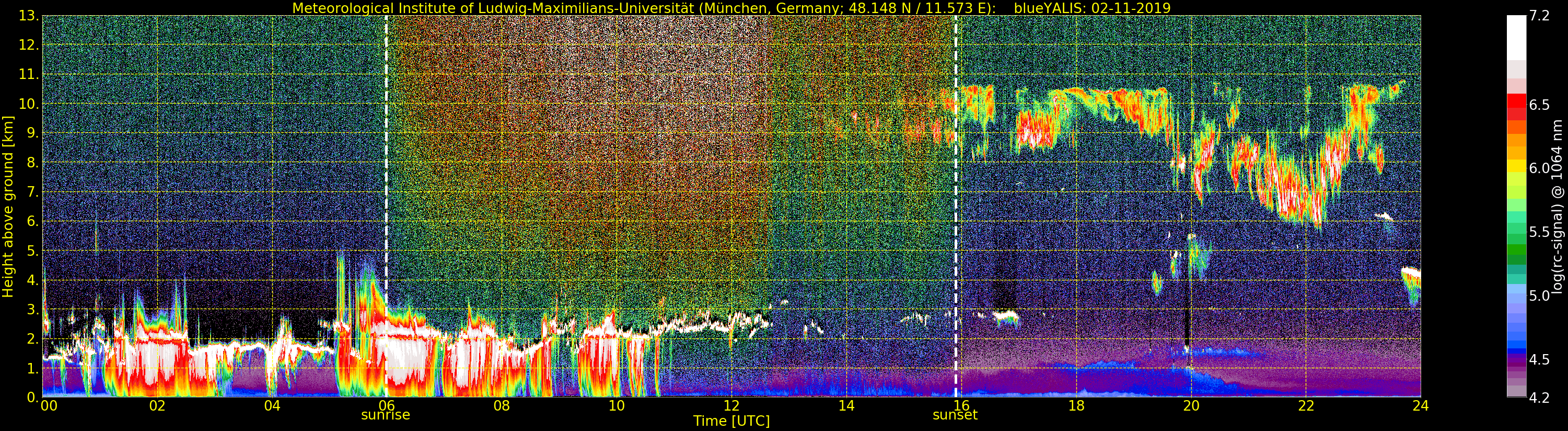Click the 'sunset' label below the axis

(955, 415)
